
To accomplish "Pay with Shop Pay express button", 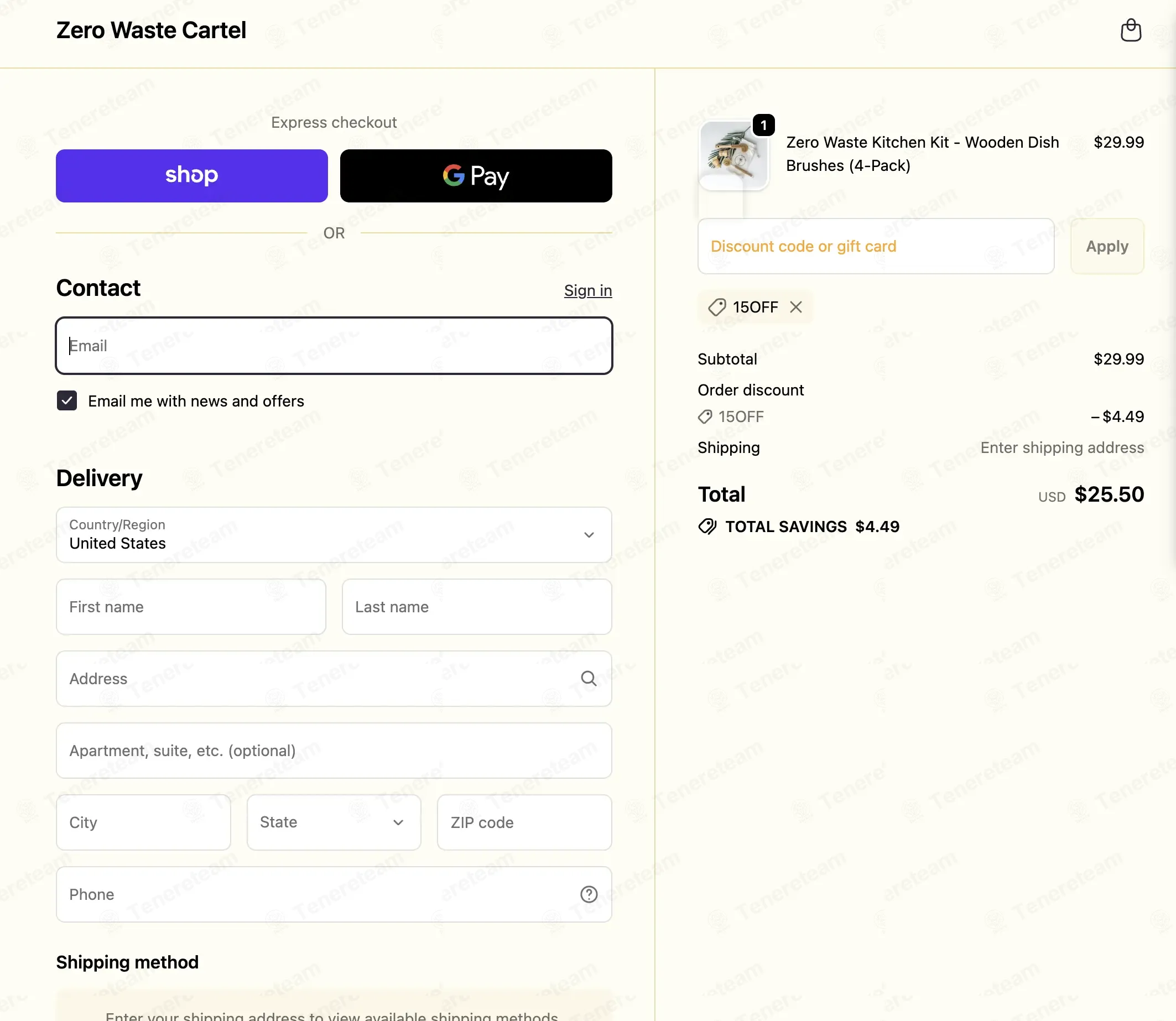I will 191,175.
